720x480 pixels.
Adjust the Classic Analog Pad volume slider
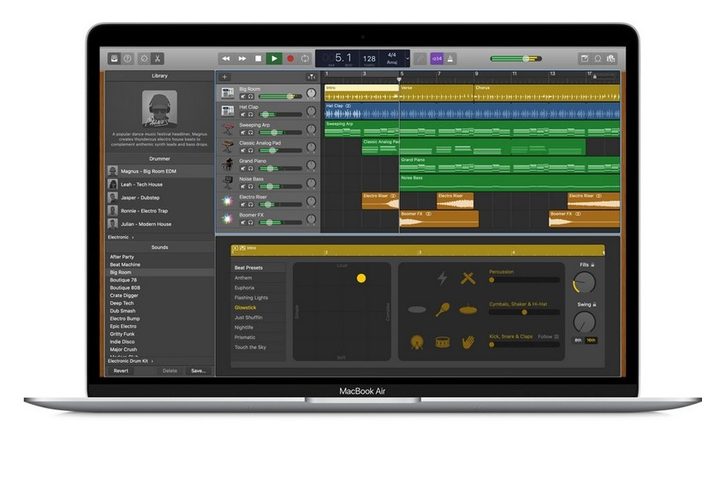point(280,150)
